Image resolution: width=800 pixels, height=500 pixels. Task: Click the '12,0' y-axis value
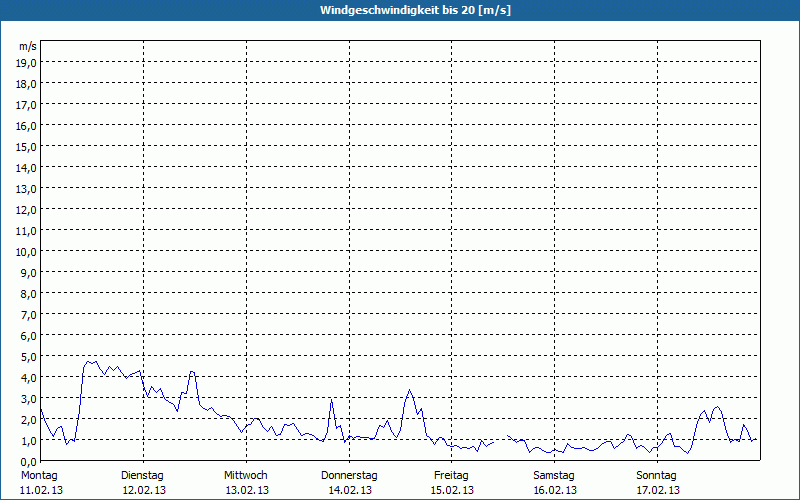[26, 210]
